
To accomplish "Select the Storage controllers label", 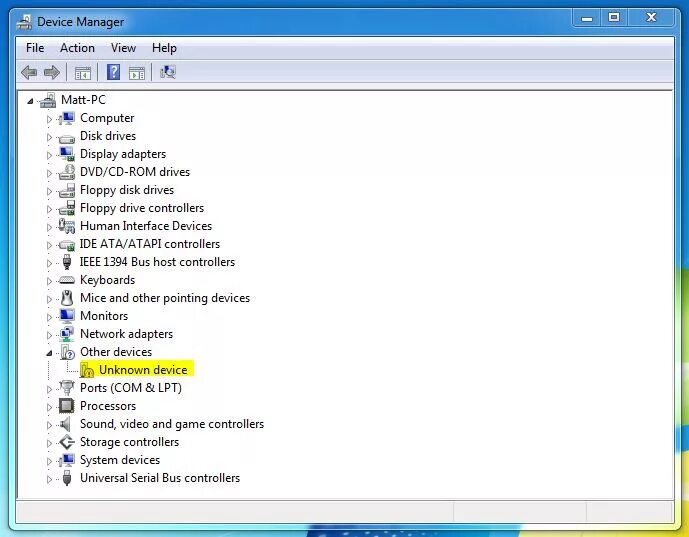I will coord(129,442).
